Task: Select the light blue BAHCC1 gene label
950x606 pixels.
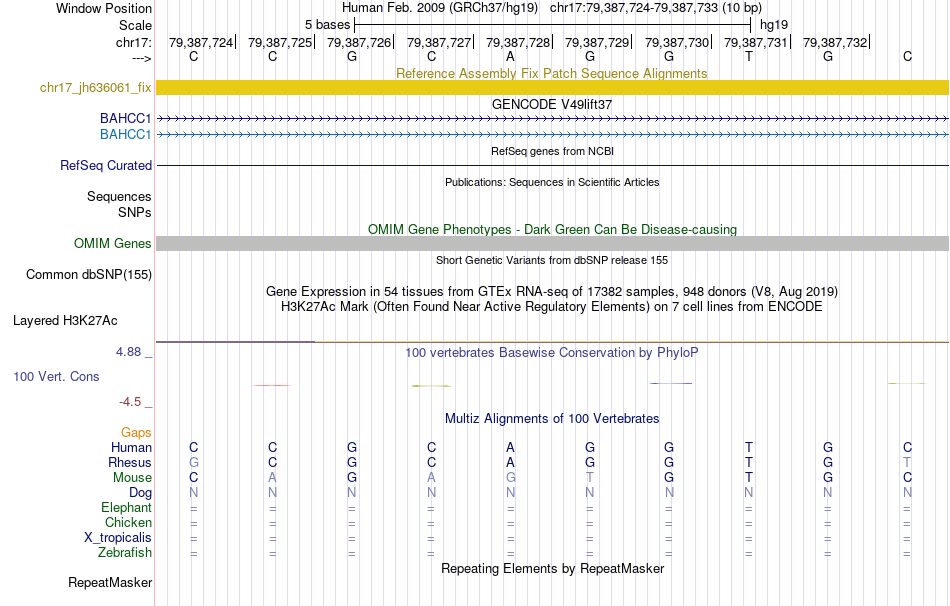Action: tap(125, 134)
